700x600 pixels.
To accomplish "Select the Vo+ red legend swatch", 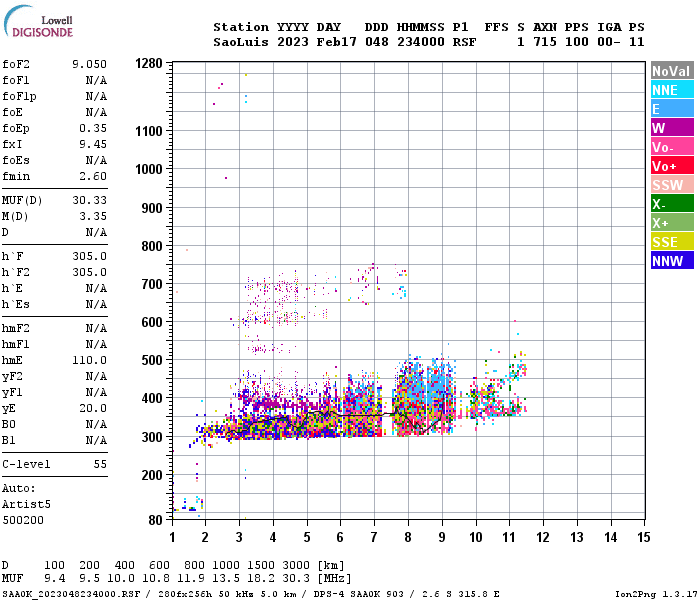I will coord(672,166).
